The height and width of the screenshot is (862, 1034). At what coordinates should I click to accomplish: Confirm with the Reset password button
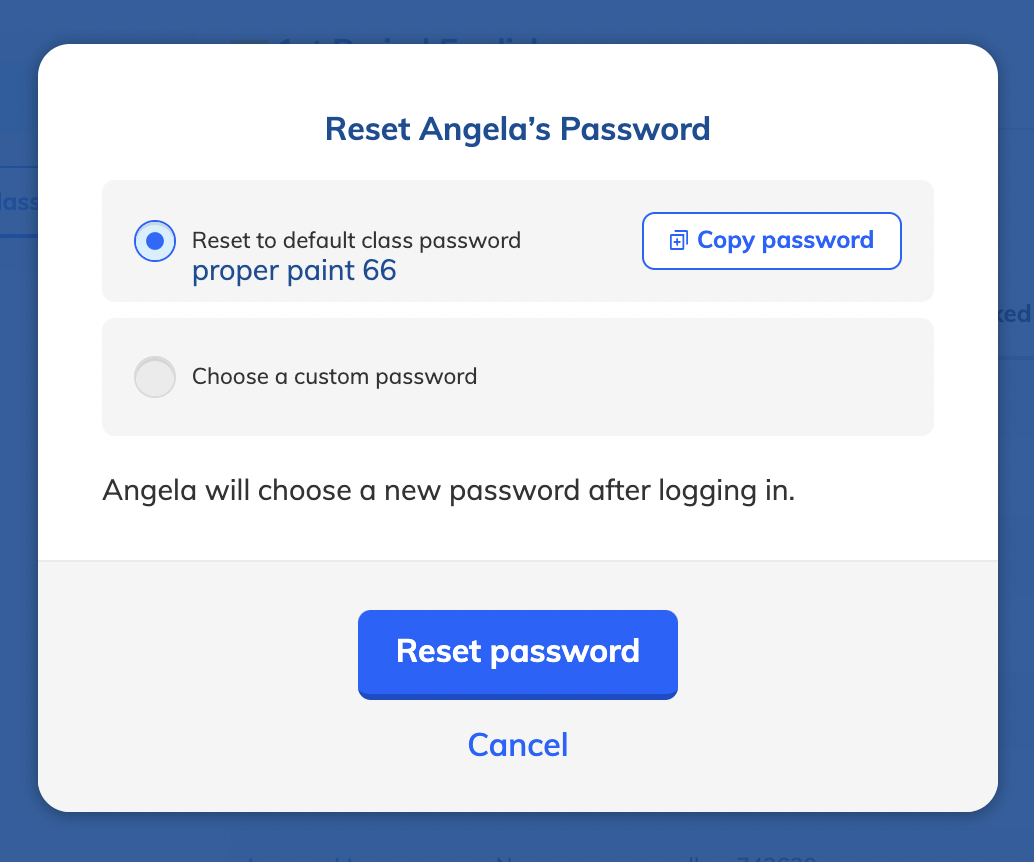click(518, 654)
